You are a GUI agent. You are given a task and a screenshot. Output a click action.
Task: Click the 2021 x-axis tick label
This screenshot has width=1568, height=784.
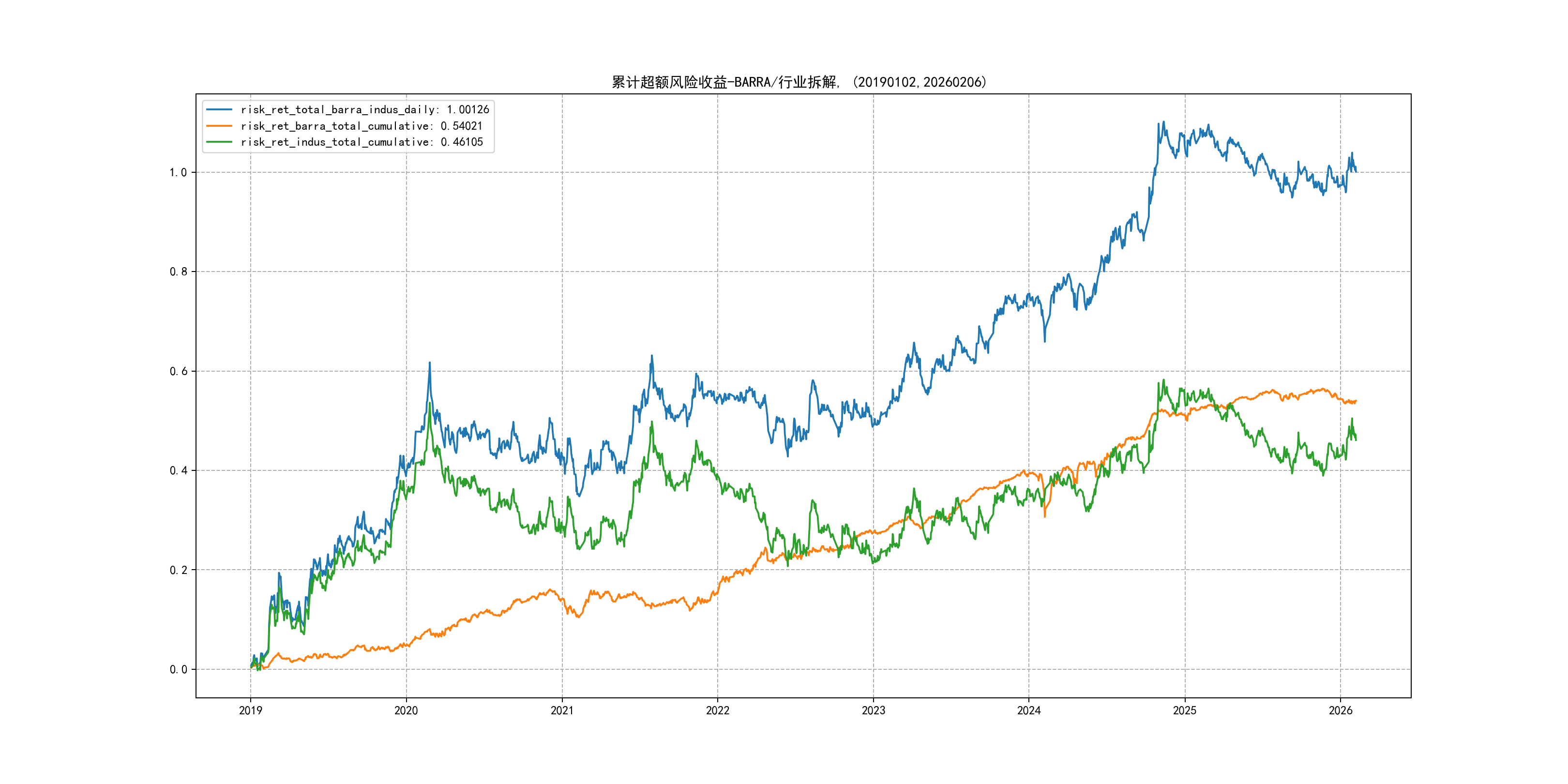click(x=562, y=710)
